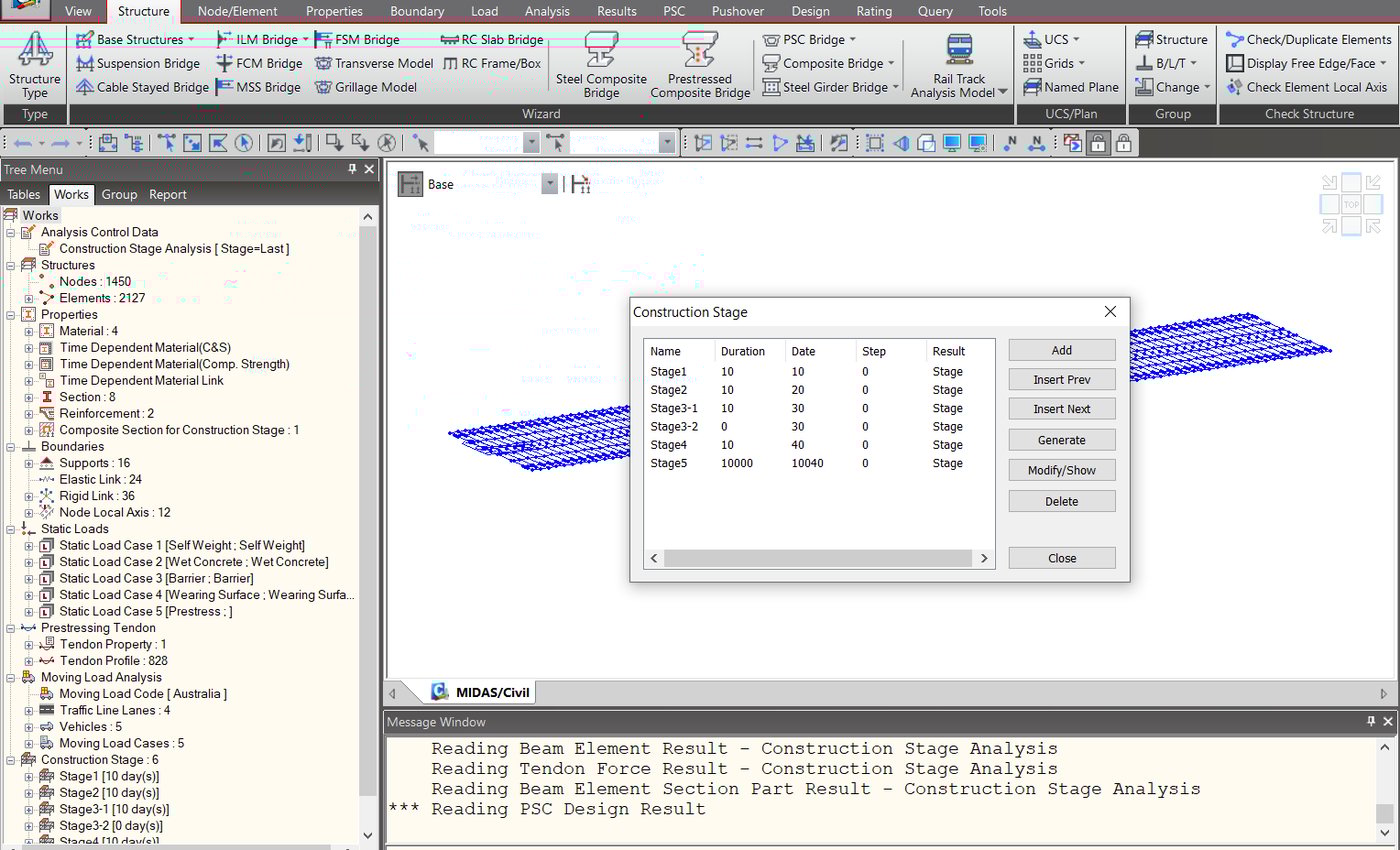Open the Pushover menu
Image resolution: width=1400 pixels, height=850 pixels.
[x=738, y=11]
